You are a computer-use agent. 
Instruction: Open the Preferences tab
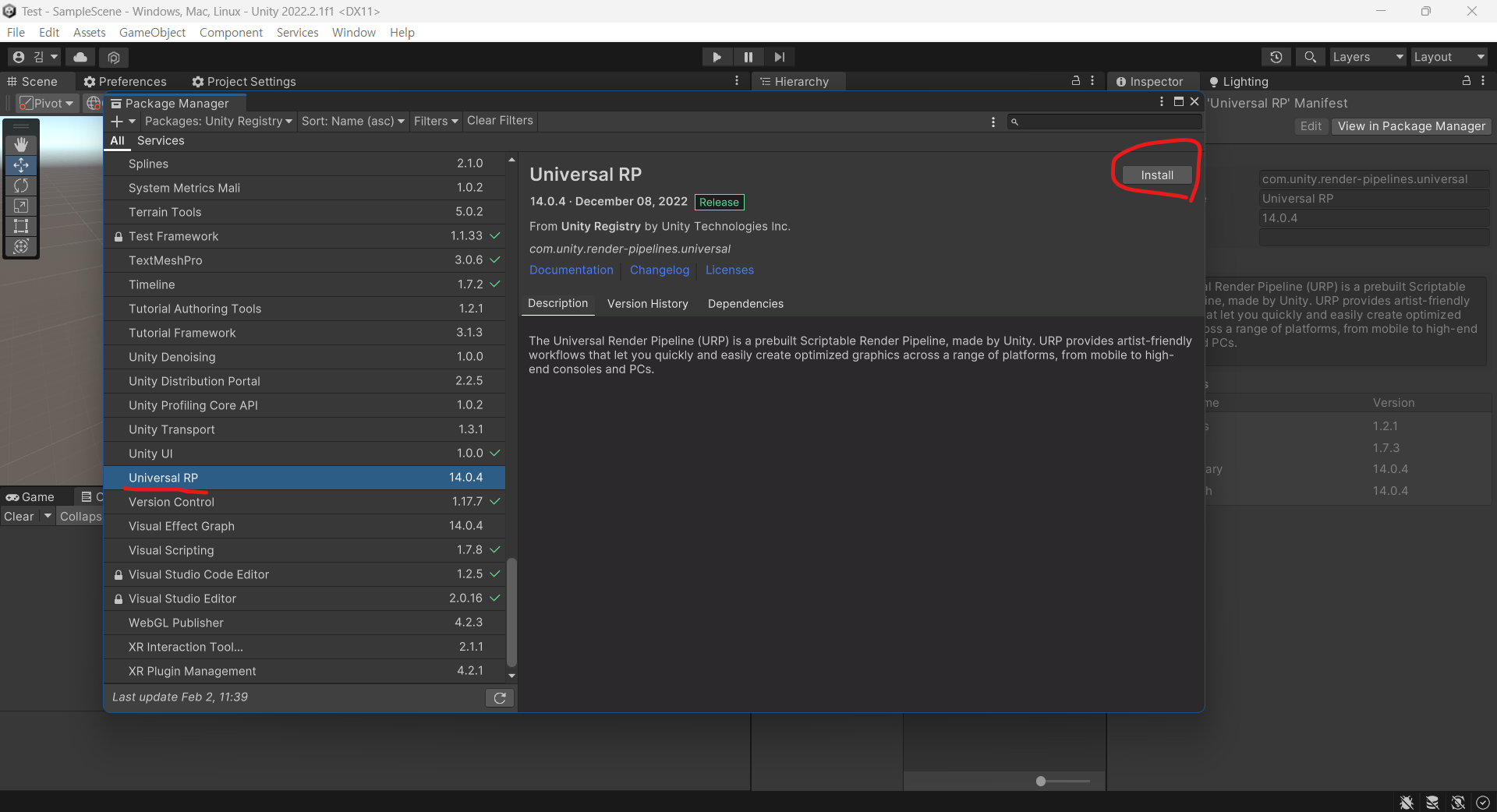pyautogui.click(x=125, y=81)
